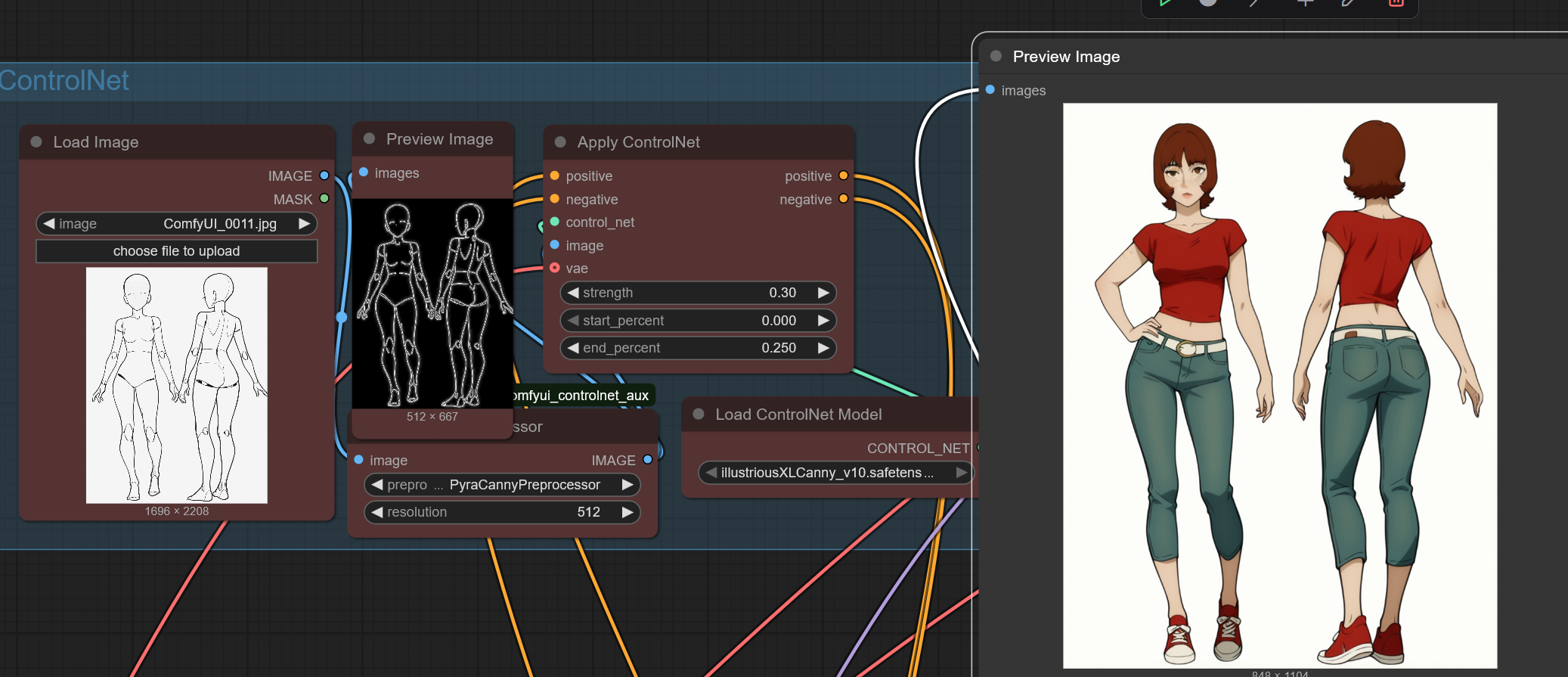Click the choose file to upload button
1568x677 pixels.
[x=177, y=251]
